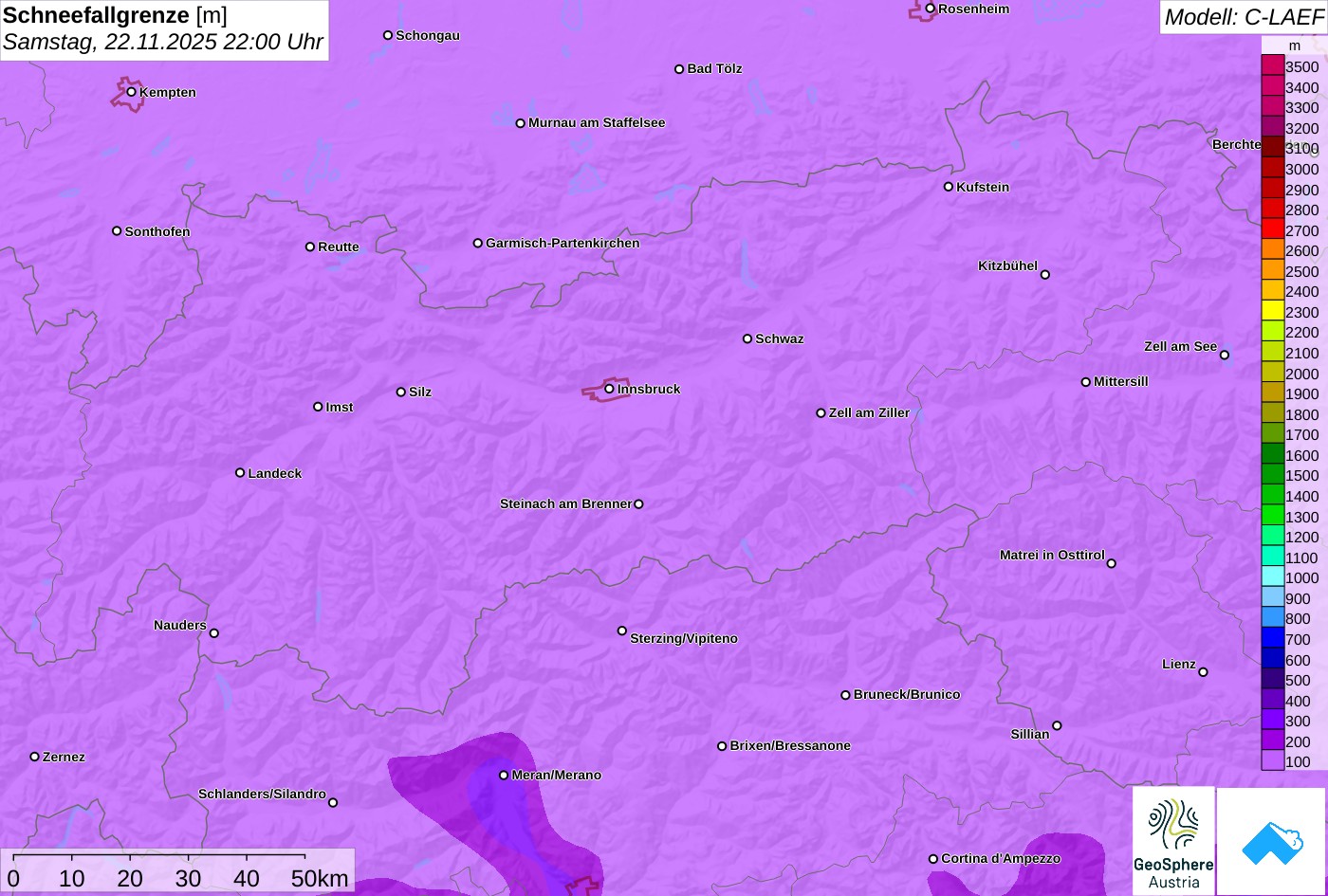Click the Zell am See marker dot
1328x896 pixels.
click(x=1225, y=355)
